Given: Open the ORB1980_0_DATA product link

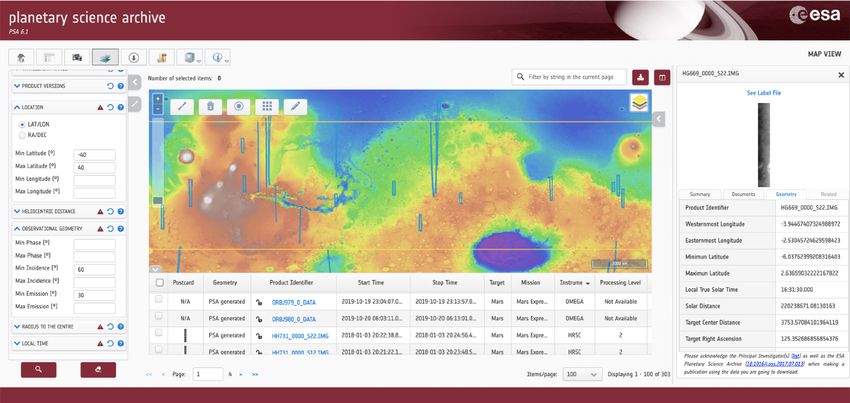Looking at the screenshot, I should (293, 319).
